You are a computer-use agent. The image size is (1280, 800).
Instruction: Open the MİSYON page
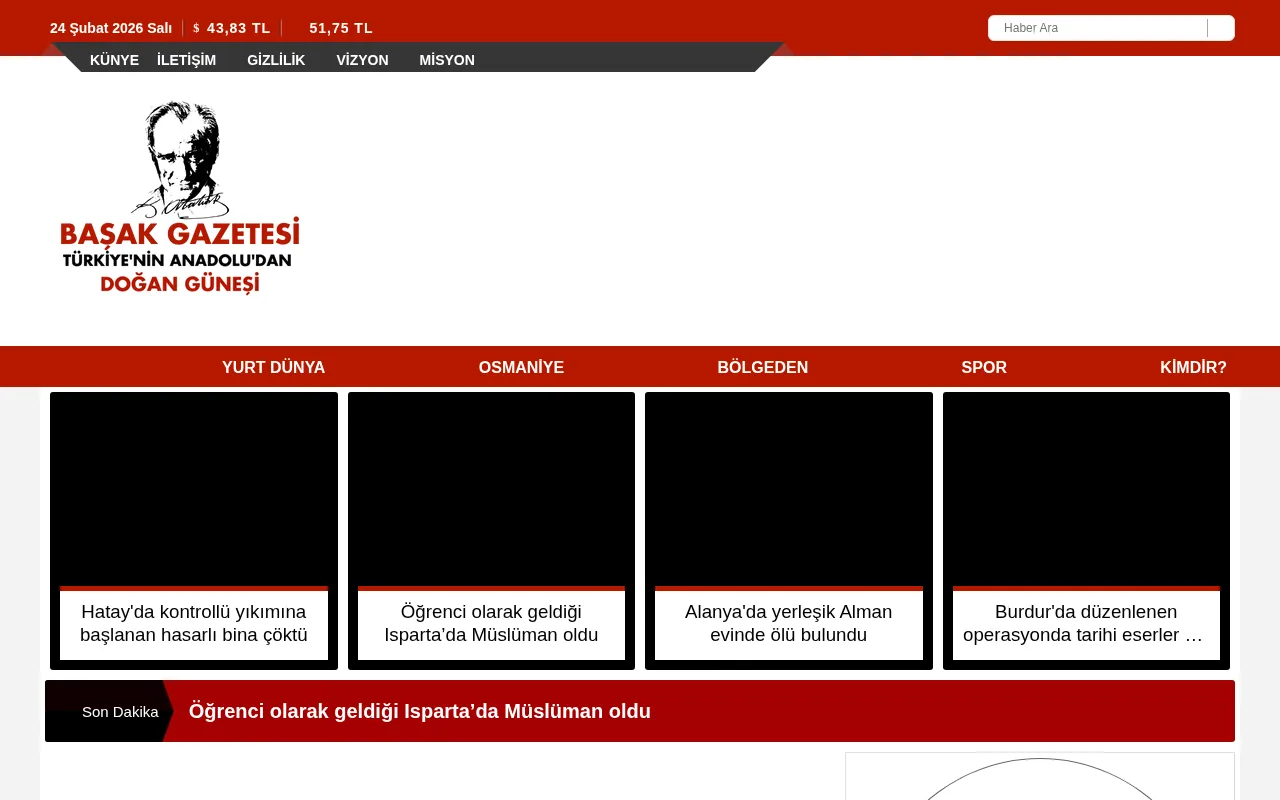point(447,60)
